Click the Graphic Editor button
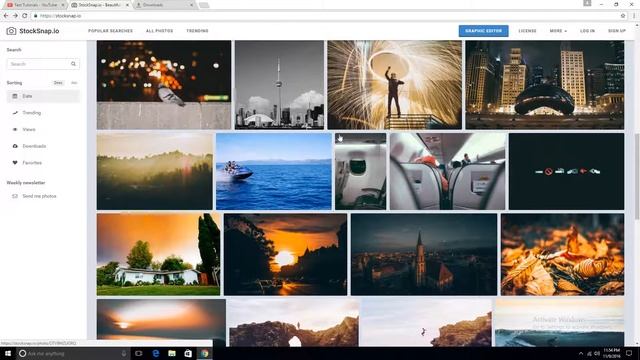Screen dimensions: 640x360 point(483,31)
